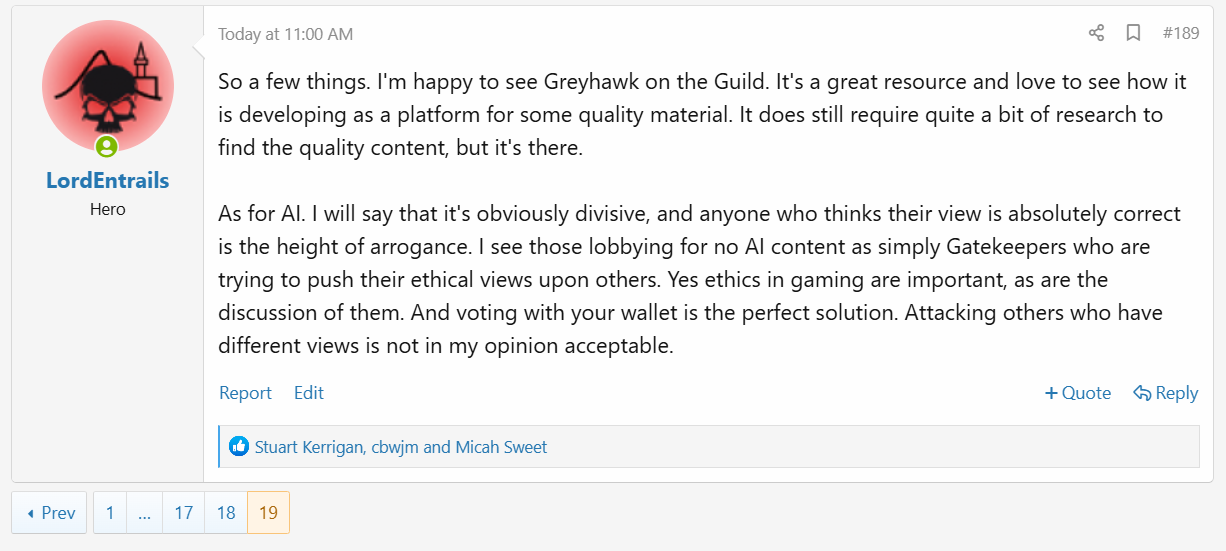Report this post
Image resolution: width=1226 pixels, height=551 pixels.
pos(245,393)
